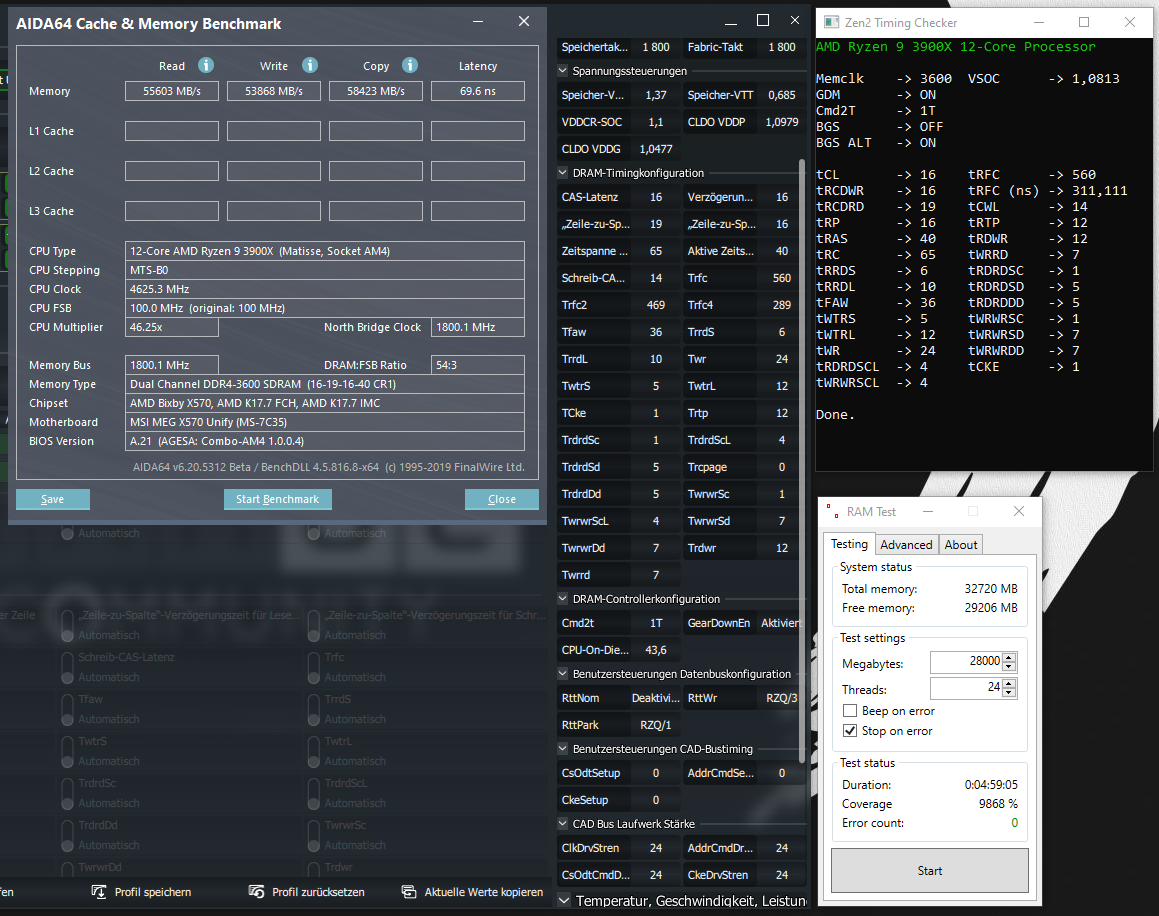The height and width of the screenshot is (916, 1159).
Task: Click the Read info icon in AIDA64
Action: 206,65
